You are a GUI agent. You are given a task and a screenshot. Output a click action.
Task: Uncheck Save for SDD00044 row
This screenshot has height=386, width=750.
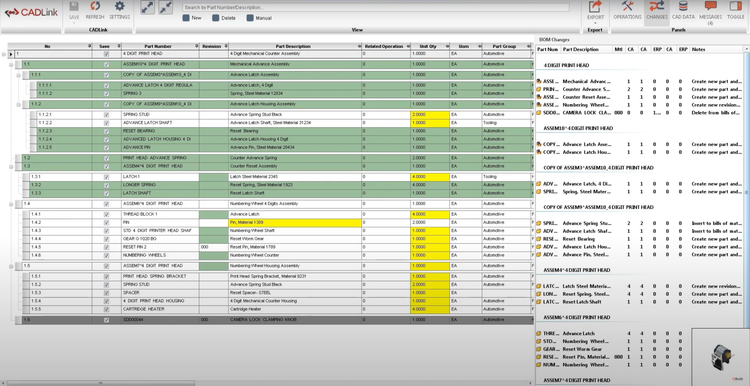[x=106, y=320]
